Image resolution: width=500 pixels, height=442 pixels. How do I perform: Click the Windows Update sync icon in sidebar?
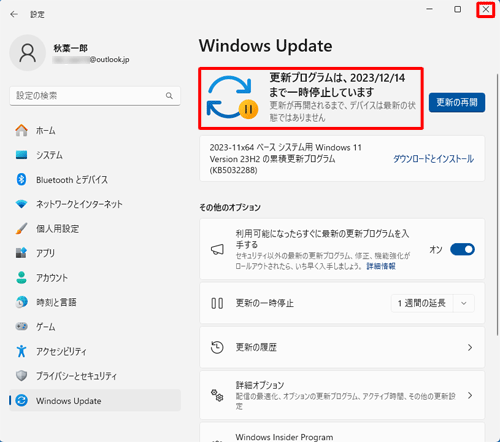(x=21, y=400)
